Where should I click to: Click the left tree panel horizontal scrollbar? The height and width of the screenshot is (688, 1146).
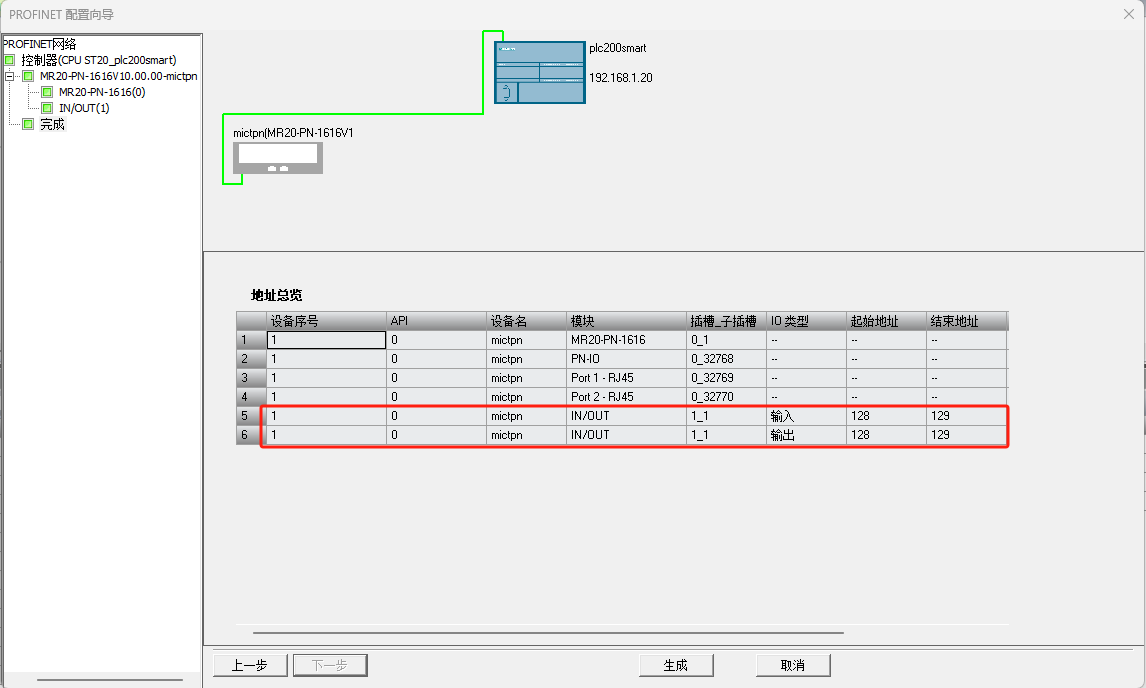pyautogui.click(x=110, y=680)
